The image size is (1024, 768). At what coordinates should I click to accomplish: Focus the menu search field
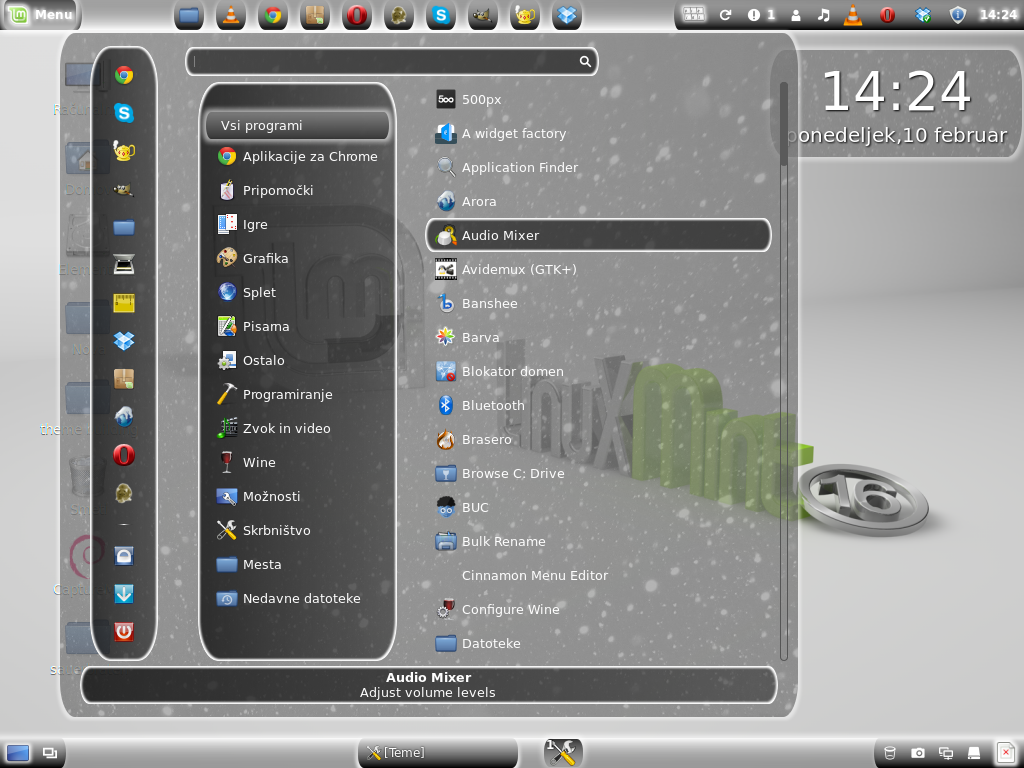coord(392,61)
